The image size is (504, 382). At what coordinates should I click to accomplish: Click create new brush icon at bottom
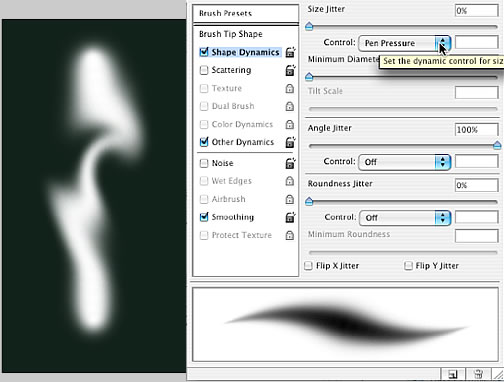coord(452,374)
